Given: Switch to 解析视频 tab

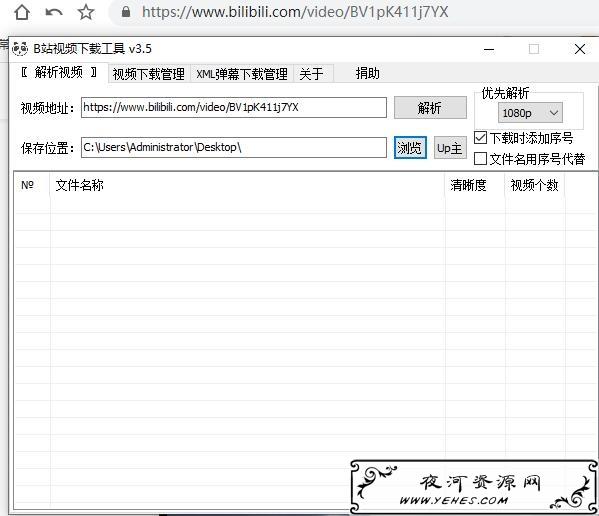Looking at the screenshot, I should [59, 72].
